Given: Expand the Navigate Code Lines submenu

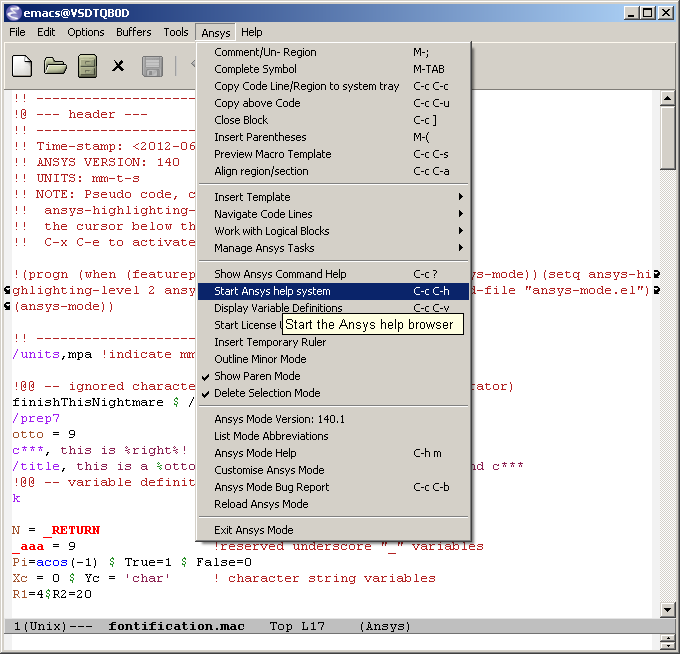Looking at the screenshot, I should (x=333, y=214).
